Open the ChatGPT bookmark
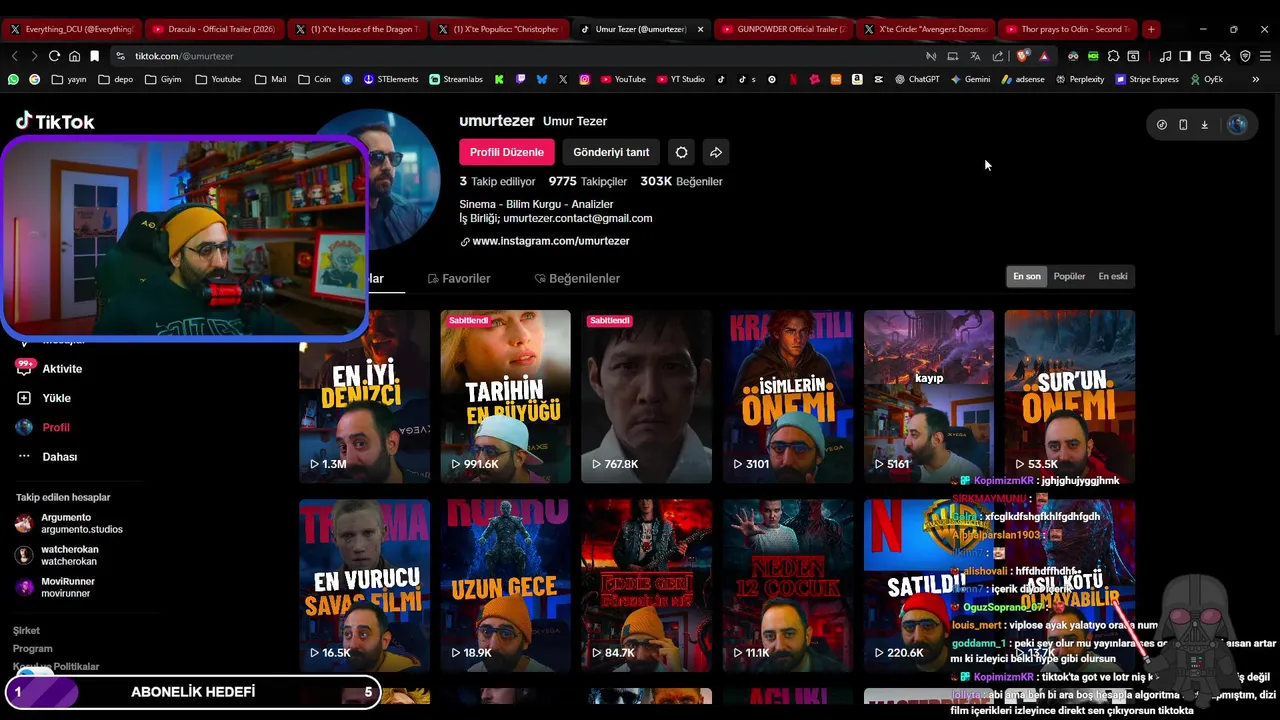The image size is (1280, 720). (x=917, y=79)
